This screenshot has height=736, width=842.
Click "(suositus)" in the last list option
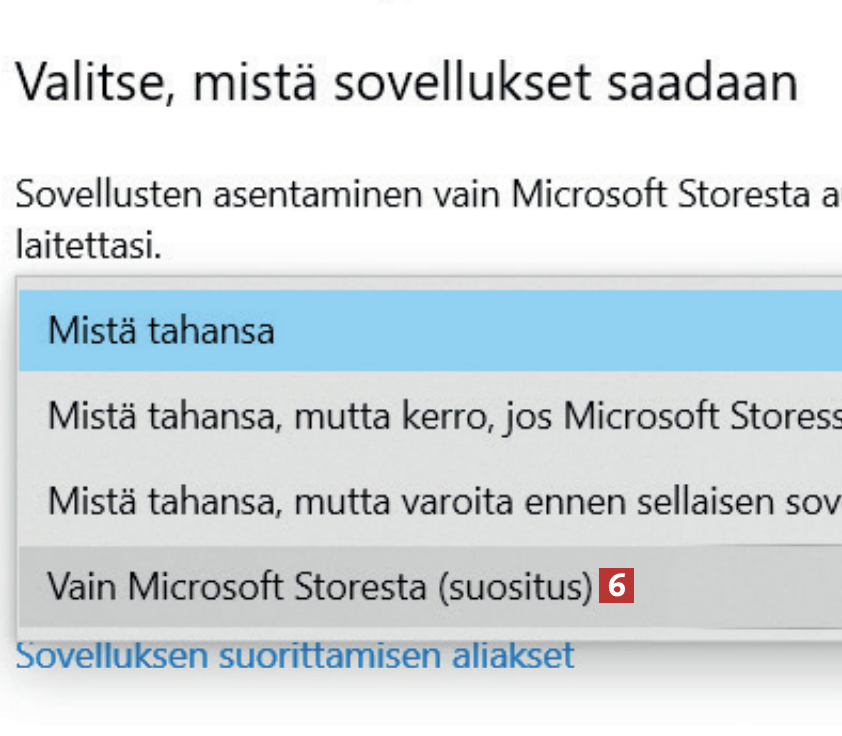point(514,586)
